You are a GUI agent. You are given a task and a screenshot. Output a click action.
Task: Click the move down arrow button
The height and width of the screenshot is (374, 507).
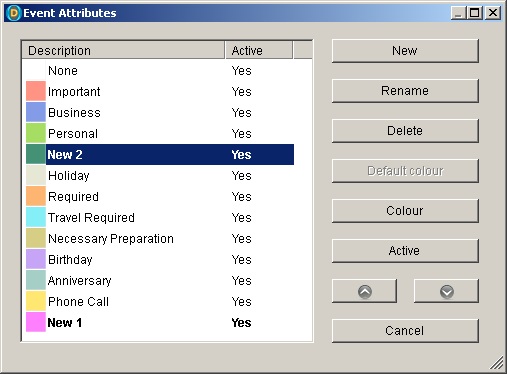446,291
